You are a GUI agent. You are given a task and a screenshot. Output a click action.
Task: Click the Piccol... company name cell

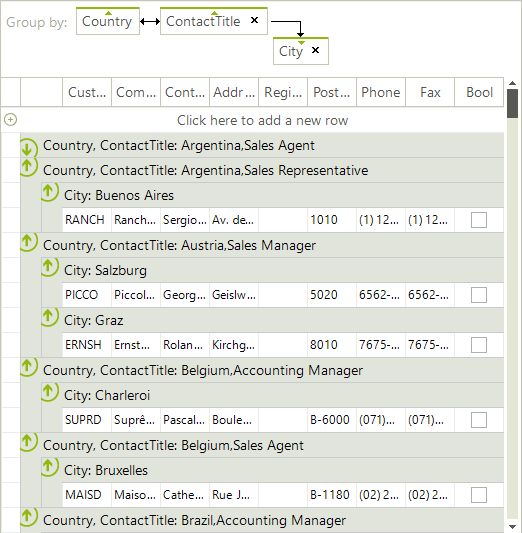136,295
